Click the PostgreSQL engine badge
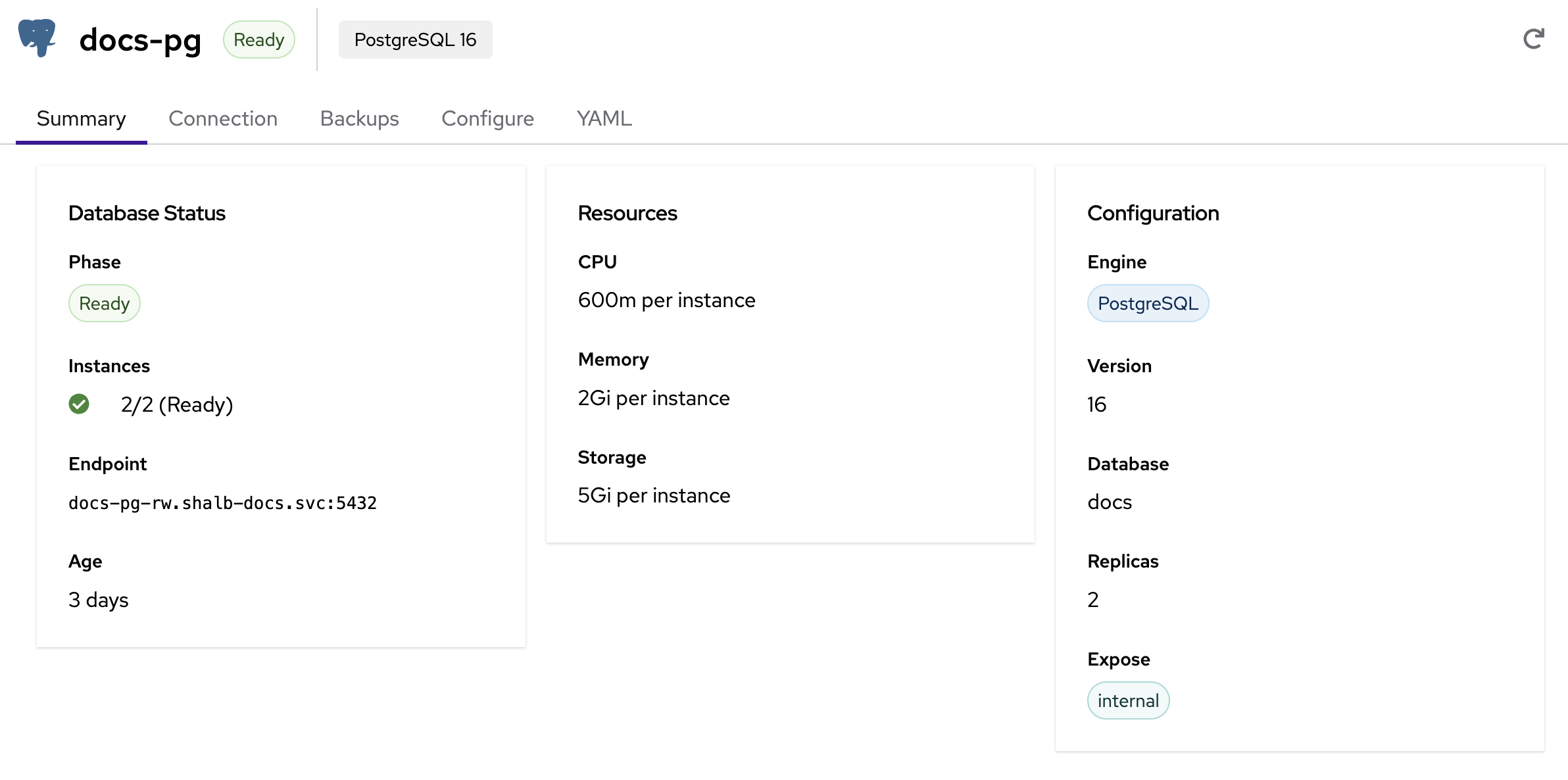This screenshot has height=780, width=1568. pyautogui.click(x=1148, y=303)
